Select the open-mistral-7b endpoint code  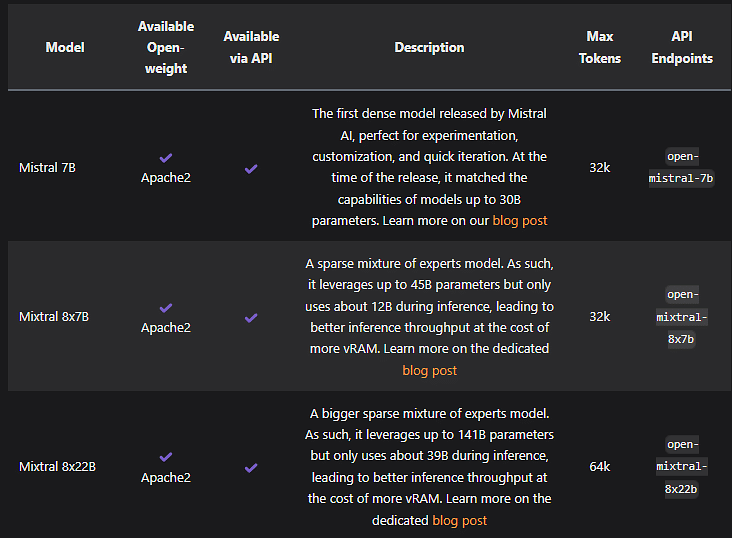pos(682,167)
